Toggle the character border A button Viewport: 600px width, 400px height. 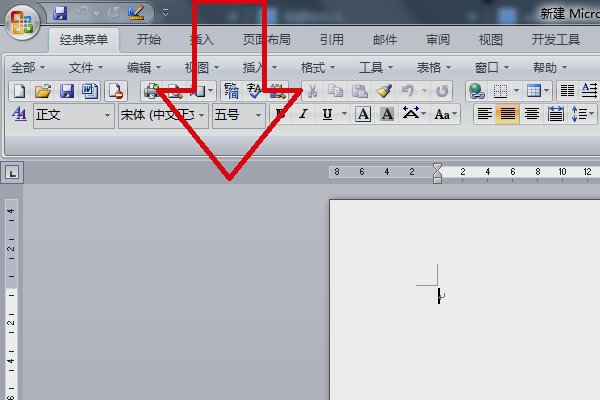pos(363,114)
